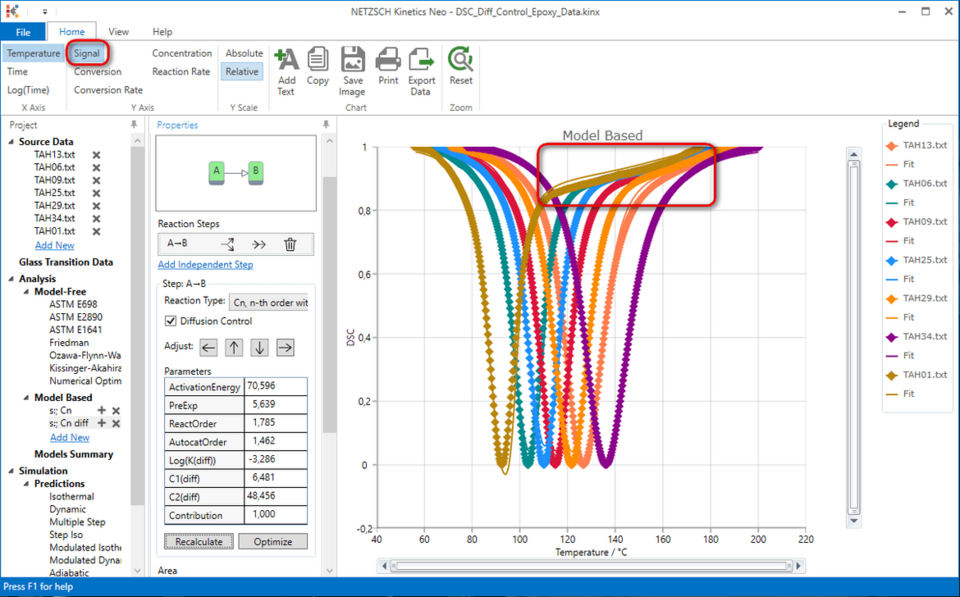The height and width of the screenshot is (597, 960).
Task: Collapse the Source Data tree node
Action: [x=12, y=142]
